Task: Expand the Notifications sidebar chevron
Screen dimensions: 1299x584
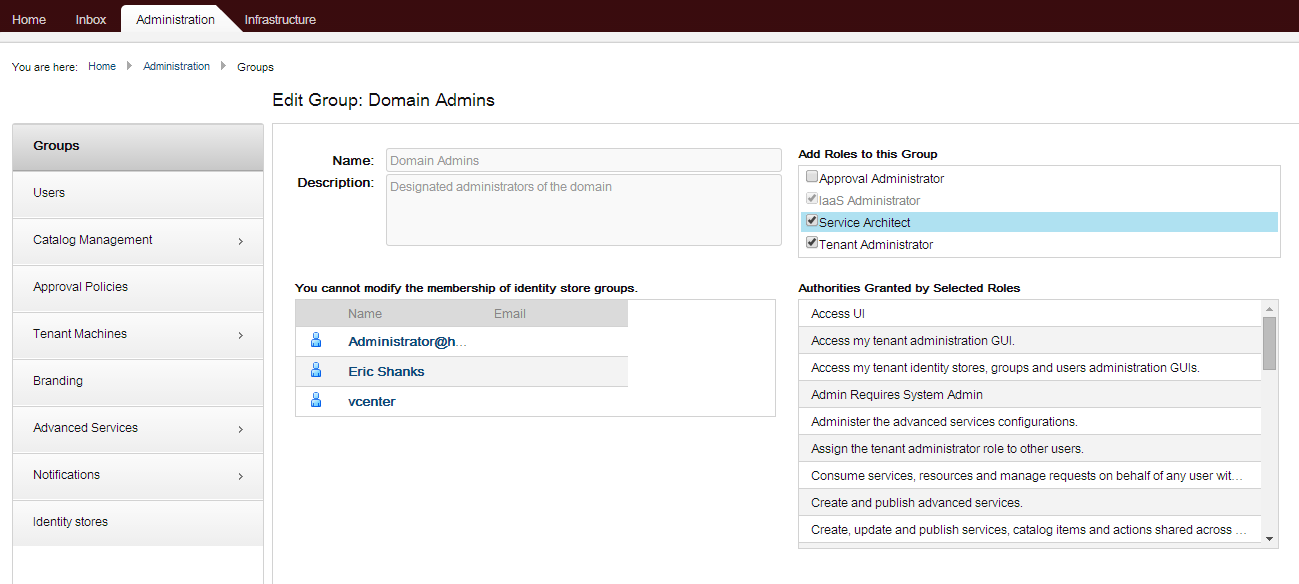Action: (x=240, y=476)
